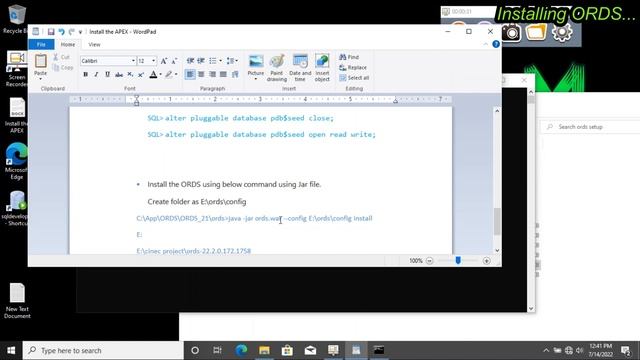The height and width of the screenshot is (360, 640).
Task: Toggle Bold formatting
Action: click(85, 74)
